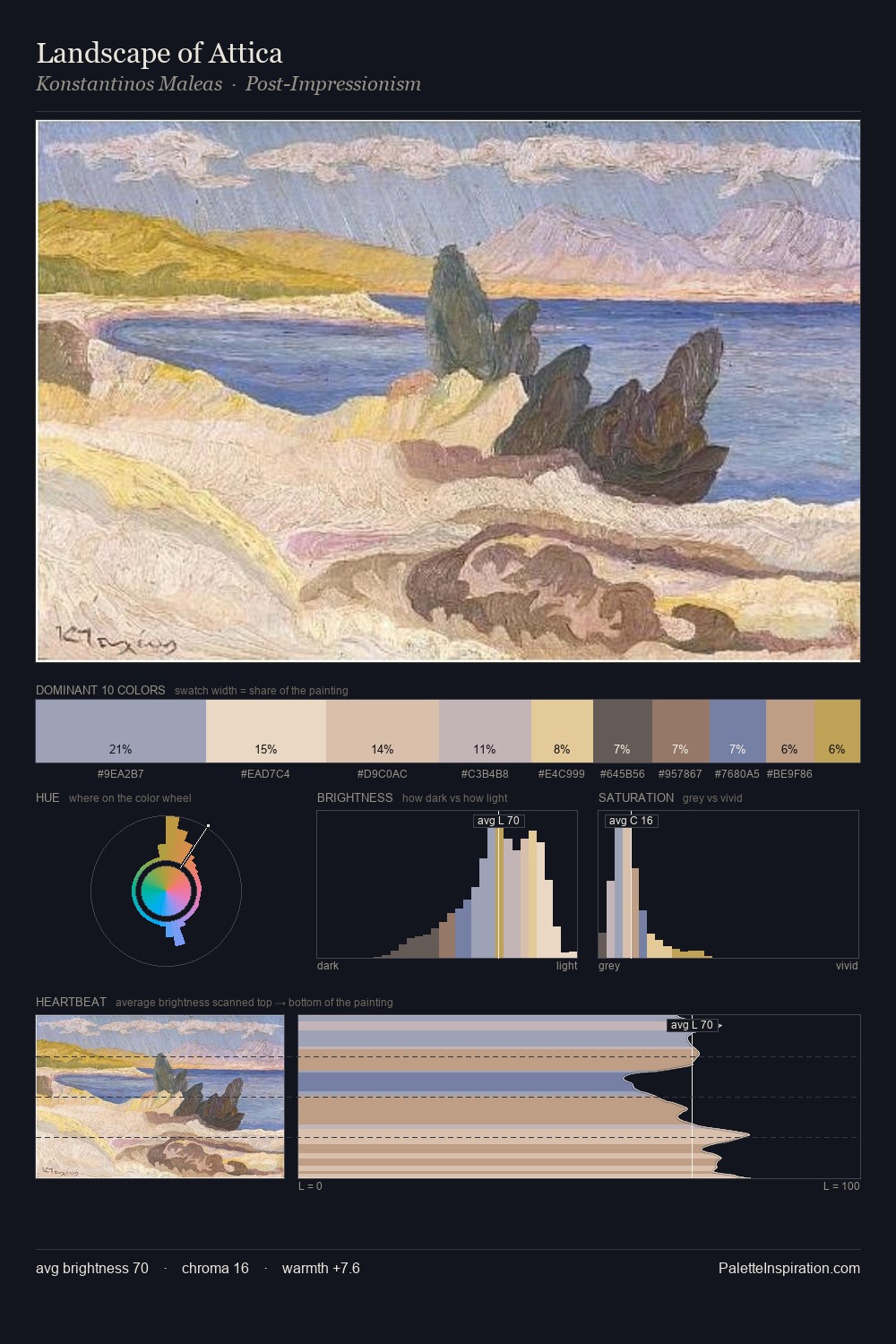The height and width of the screenshot is (1344, 896).
Task: Click the brightness histogram dark axis label
Action: [328, 966]
